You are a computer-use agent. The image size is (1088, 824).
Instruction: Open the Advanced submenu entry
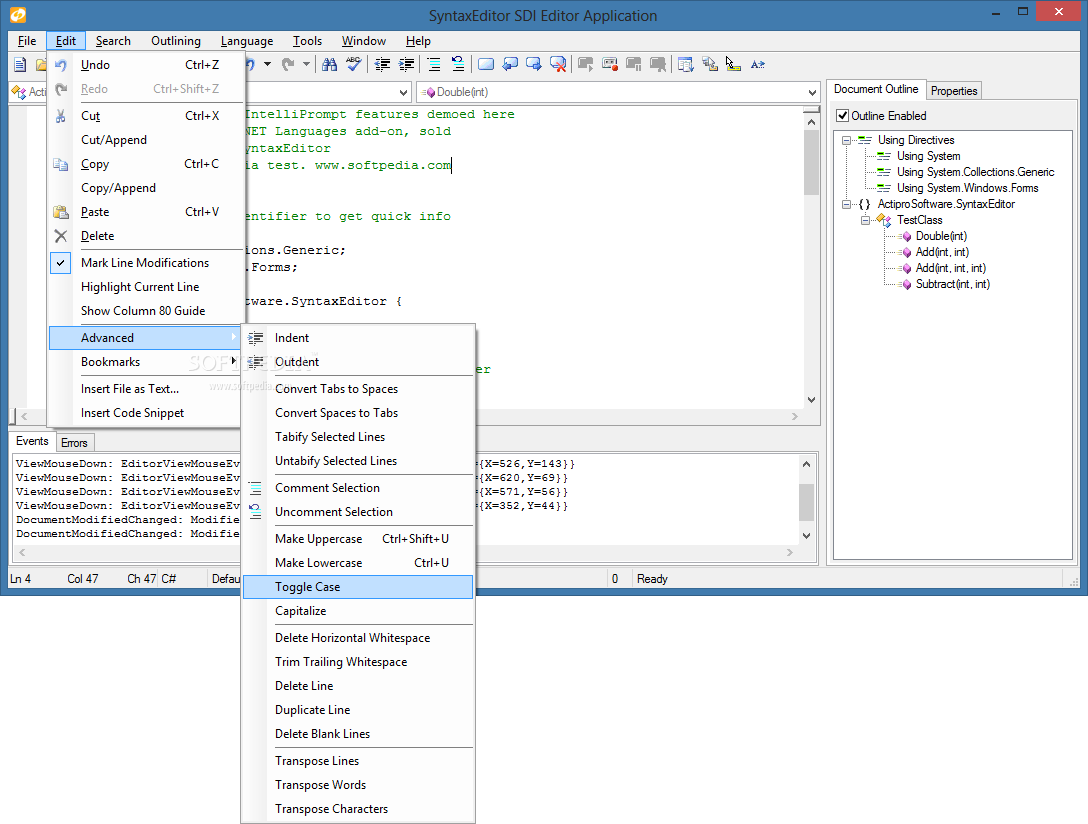click(x=146, y=338)
